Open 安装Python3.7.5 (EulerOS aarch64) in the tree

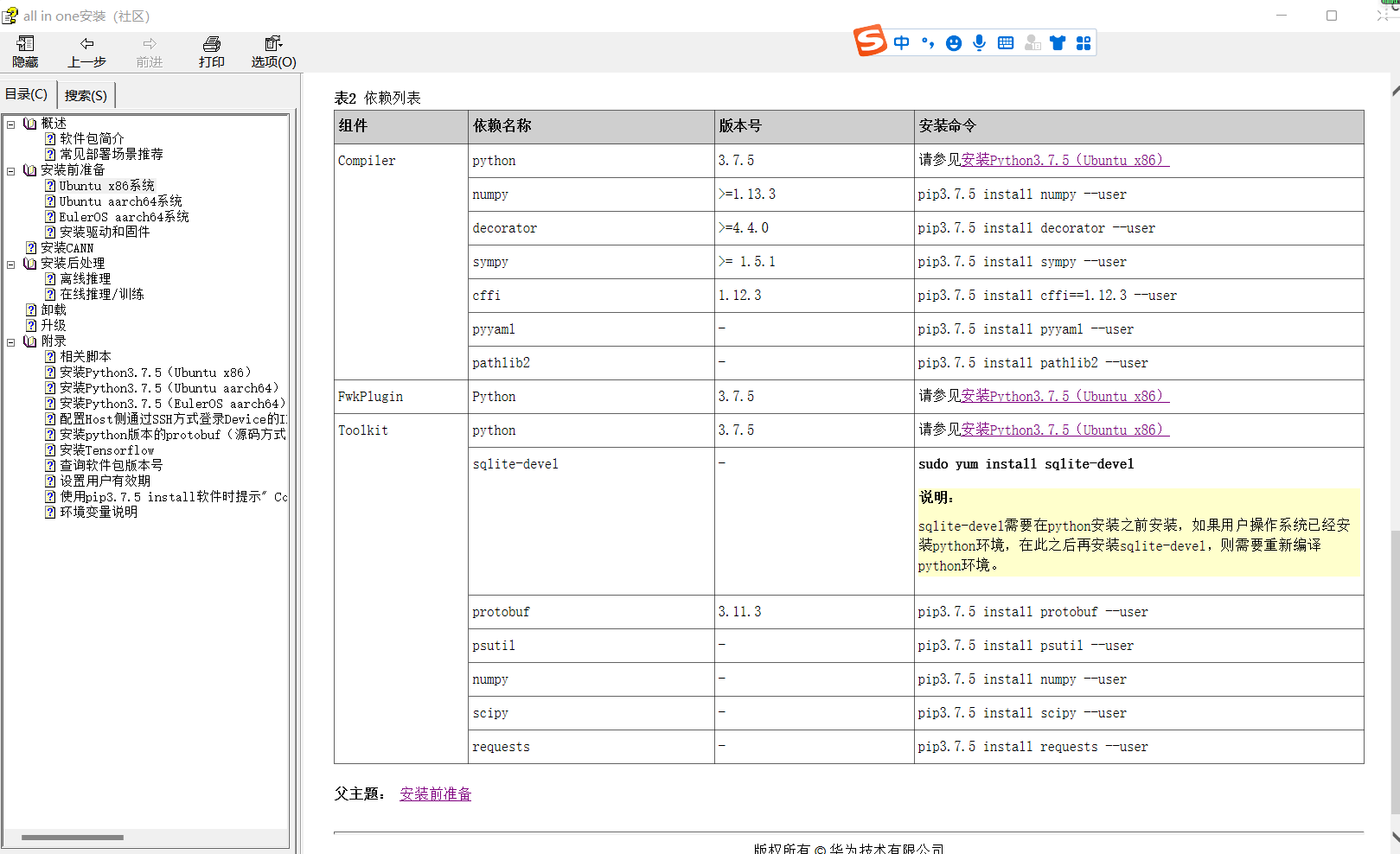173,403
